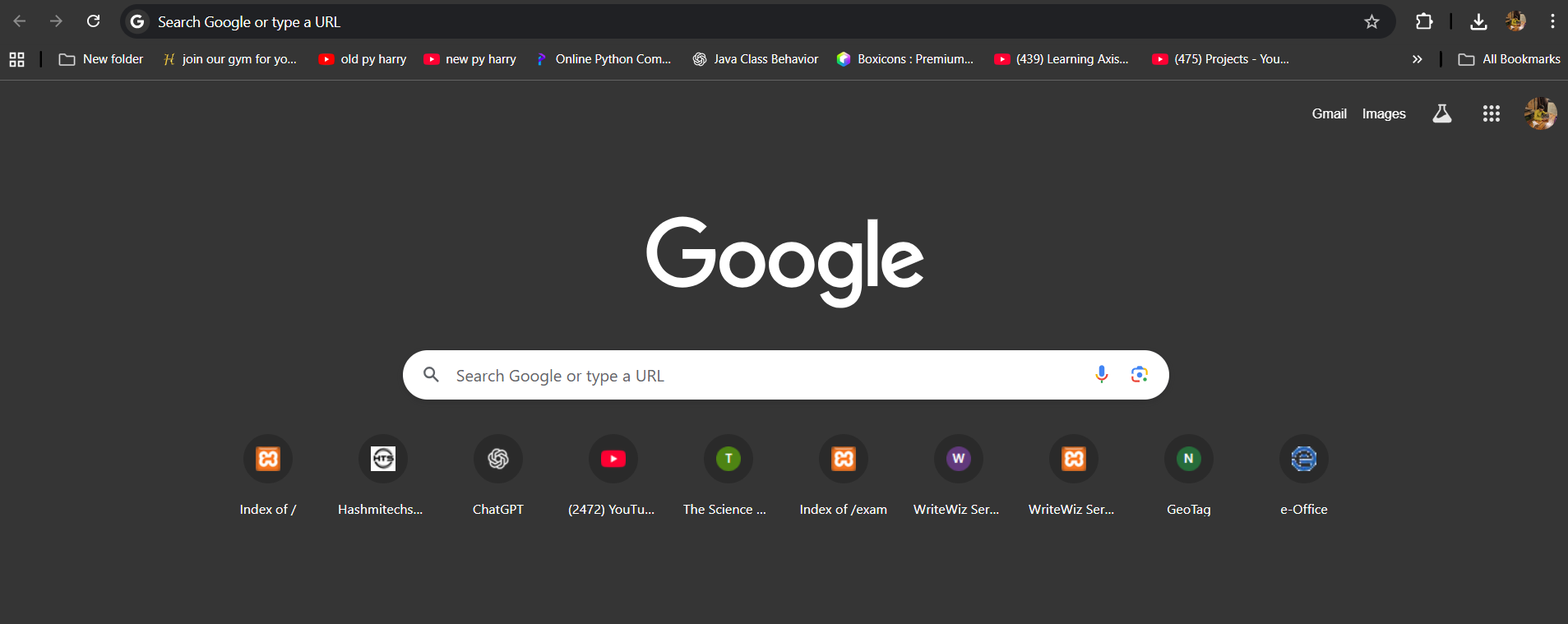This screenshot has width=1568, height=624.
Task: Reload the current page
Action: [94, 21]
